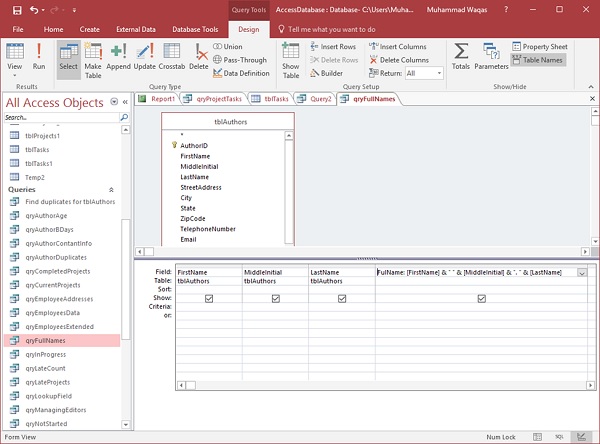The height and width of the screenshot is (444, 600).
Task: Open the External Data ribbon tab
Action: point(134,29)
